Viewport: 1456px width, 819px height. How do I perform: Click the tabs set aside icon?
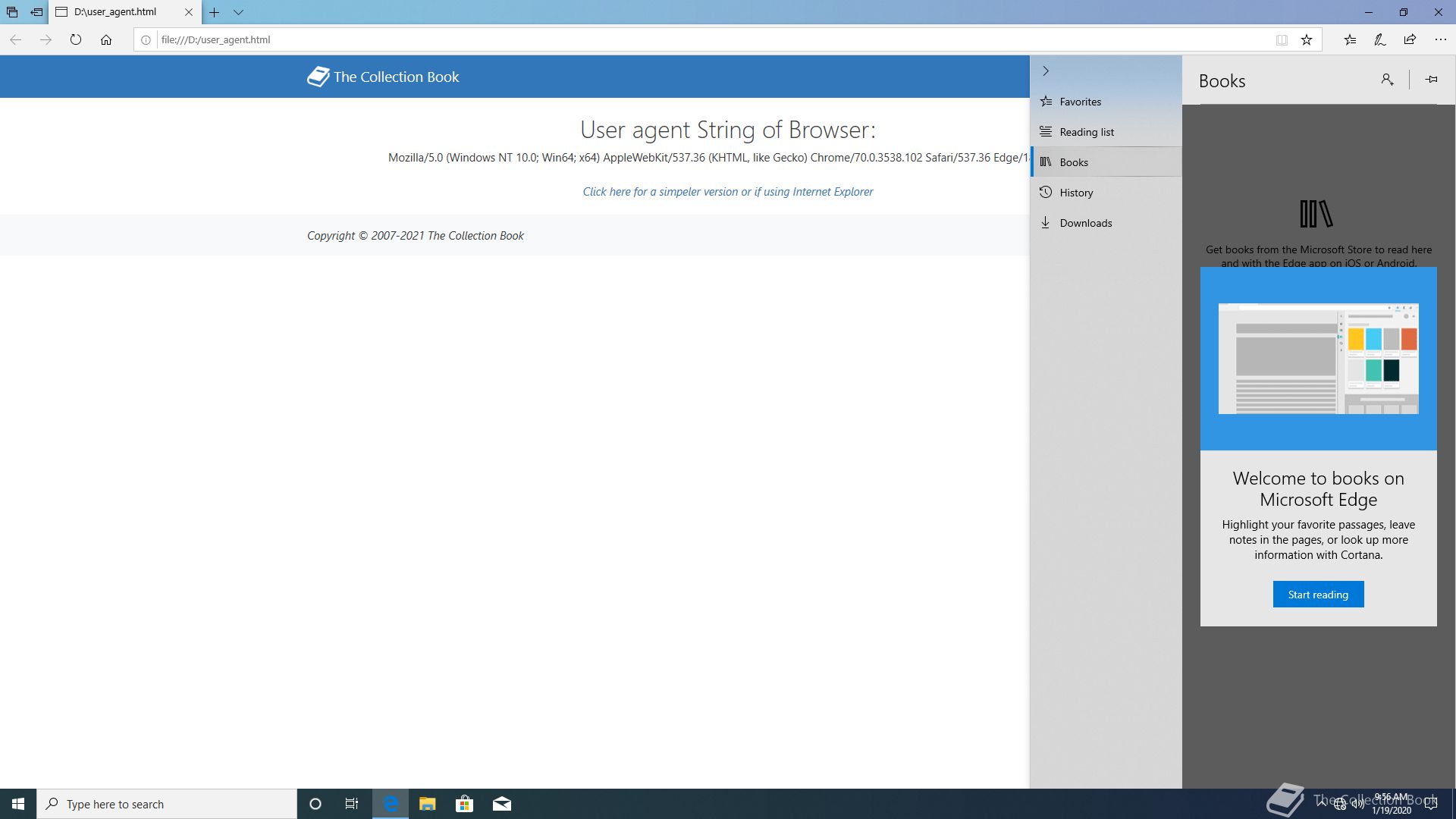[12, 12]
